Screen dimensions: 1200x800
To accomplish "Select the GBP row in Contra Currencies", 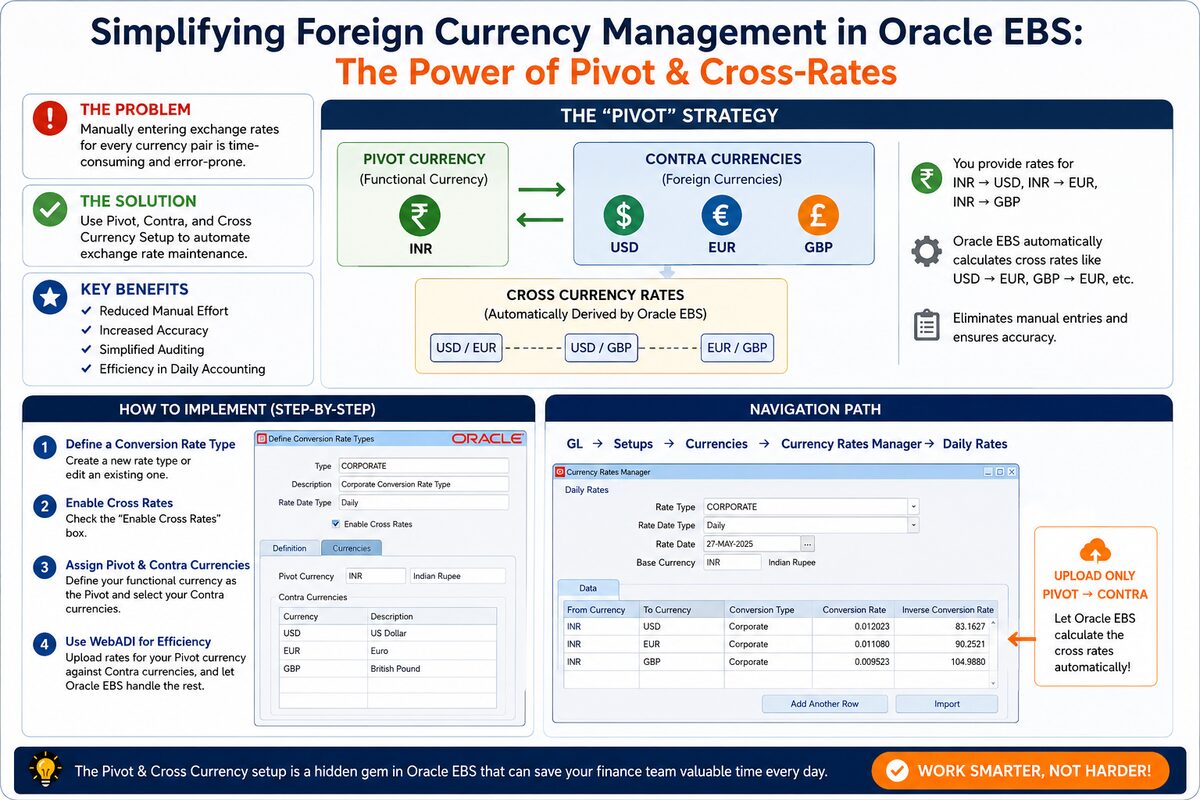I will coord(387,669).
